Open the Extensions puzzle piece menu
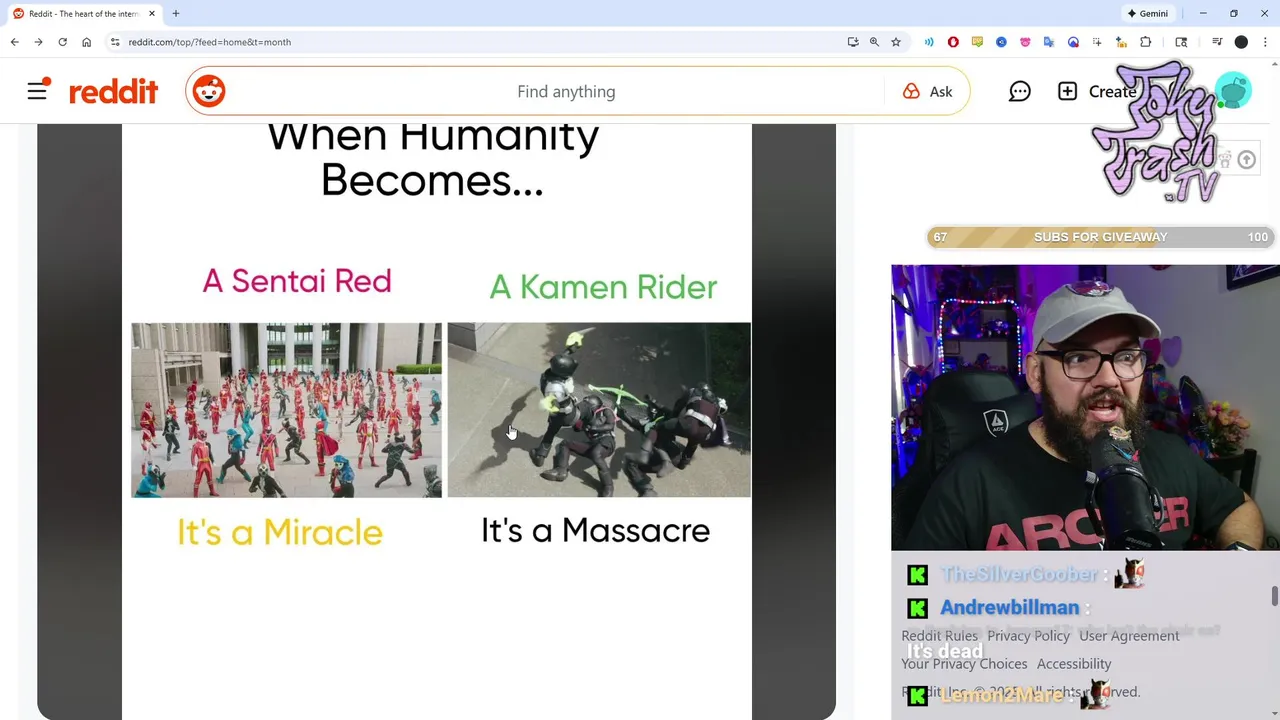 pos(1146,42)
